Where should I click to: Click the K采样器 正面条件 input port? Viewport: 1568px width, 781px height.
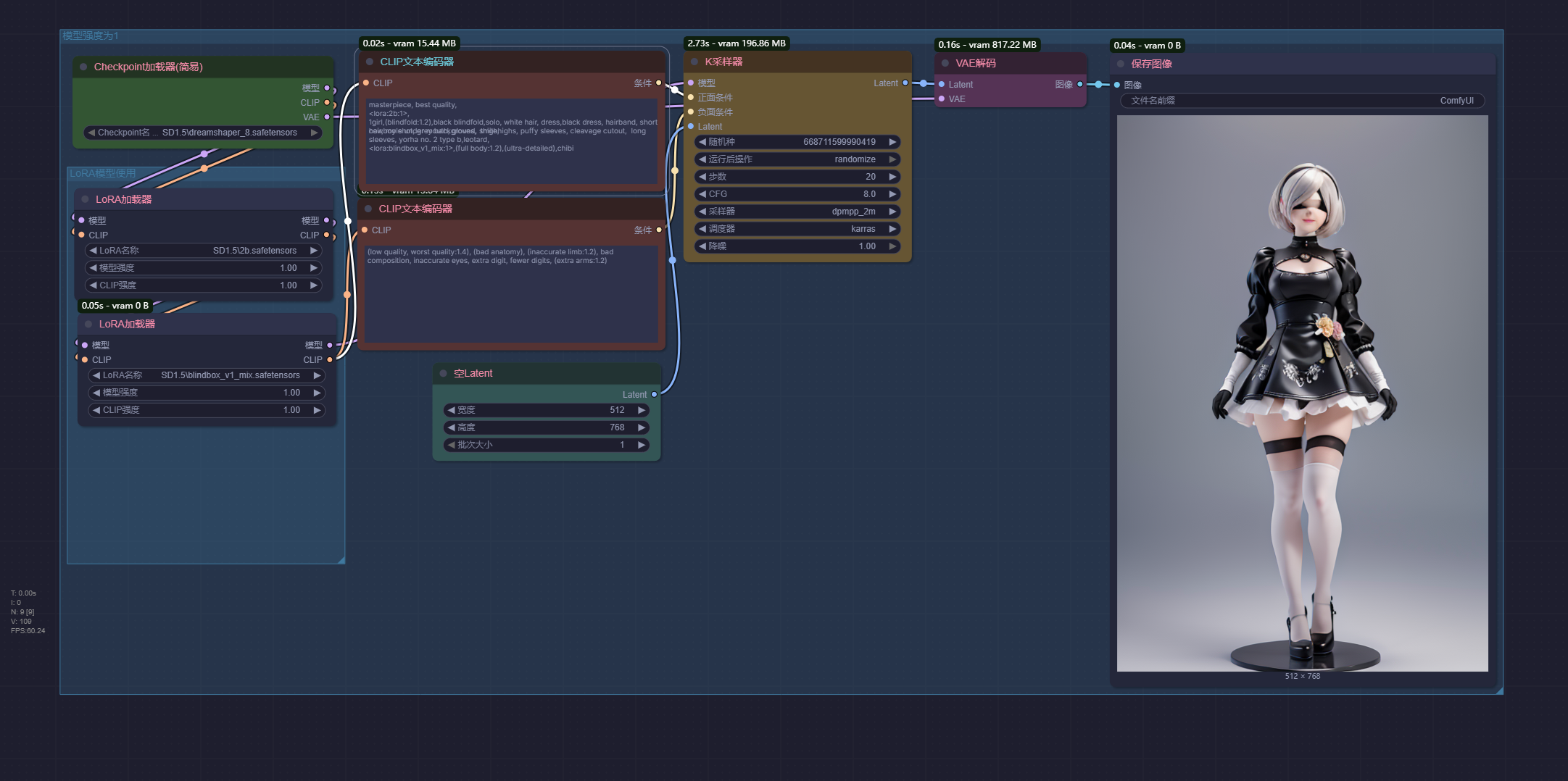point(691,98)
